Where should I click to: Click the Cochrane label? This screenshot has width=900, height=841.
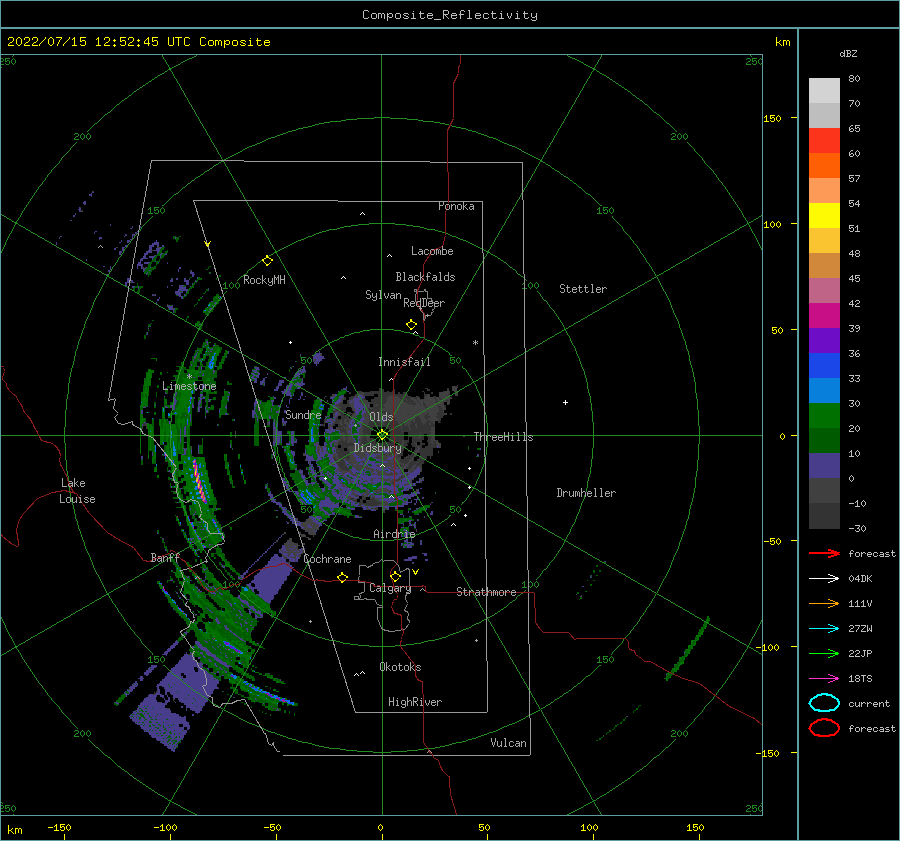point(327,559)
